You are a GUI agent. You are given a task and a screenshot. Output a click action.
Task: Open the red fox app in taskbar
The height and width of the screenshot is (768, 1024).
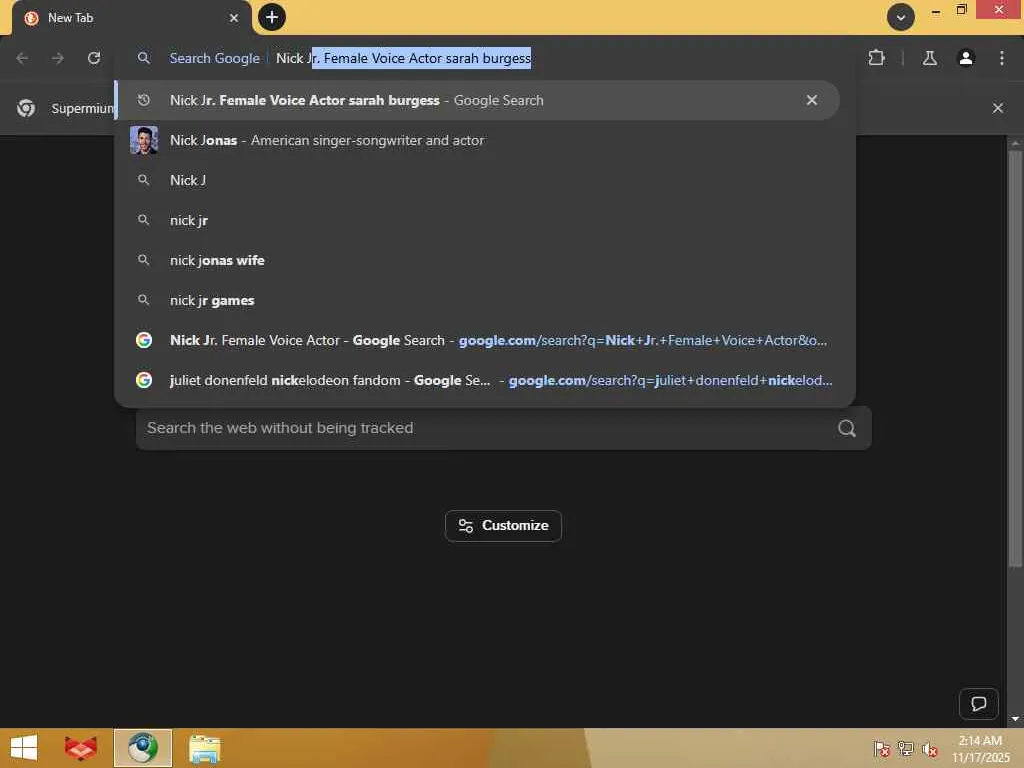coord(81,748)
